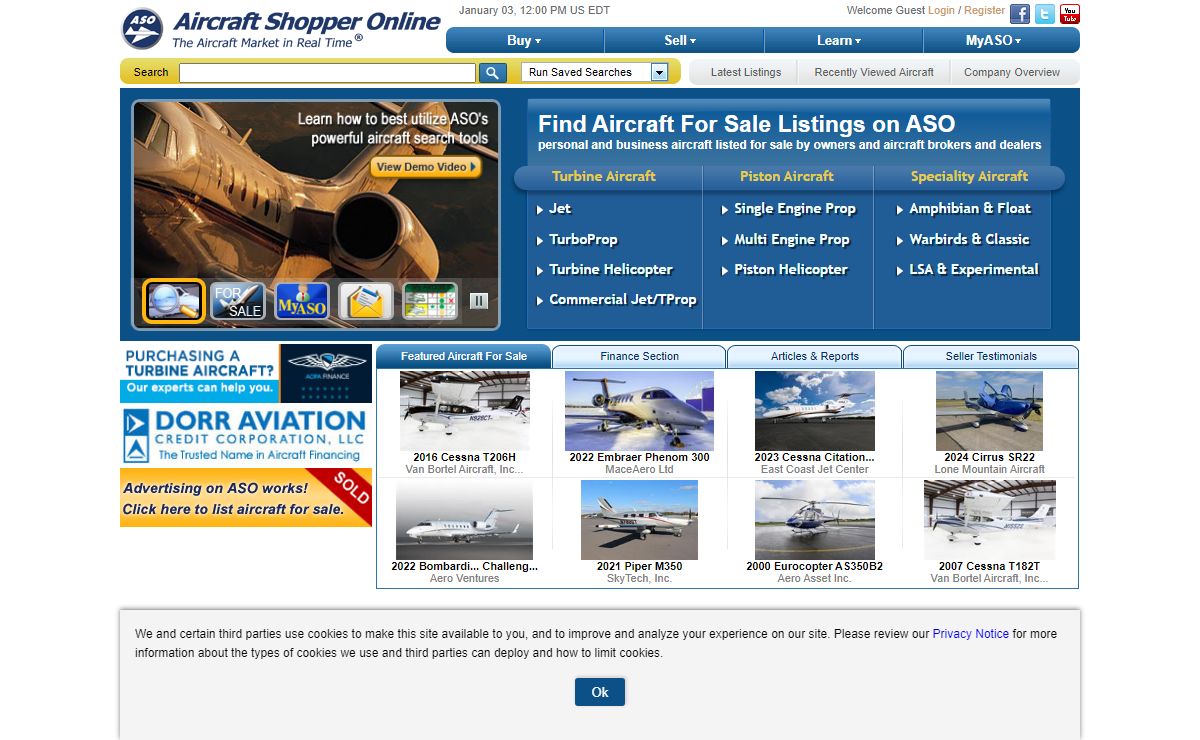The width and height of the screenshot is (1200, 740).
Task: Expand the Run Saved Searches dropdown
Action: (659, 72)
